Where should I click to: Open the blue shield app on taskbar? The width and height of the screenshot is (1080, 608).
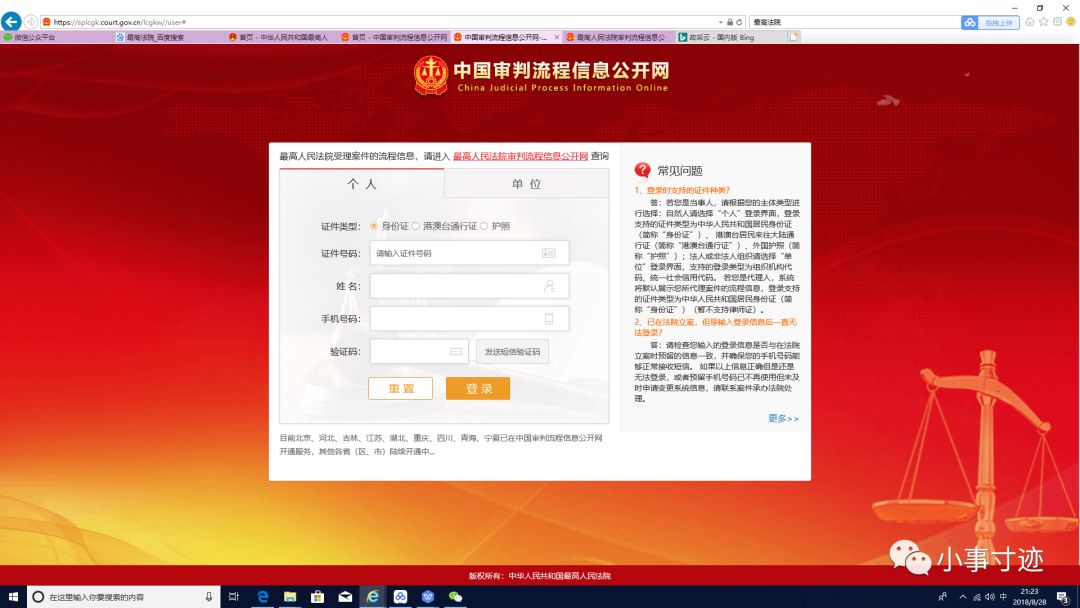428,597
